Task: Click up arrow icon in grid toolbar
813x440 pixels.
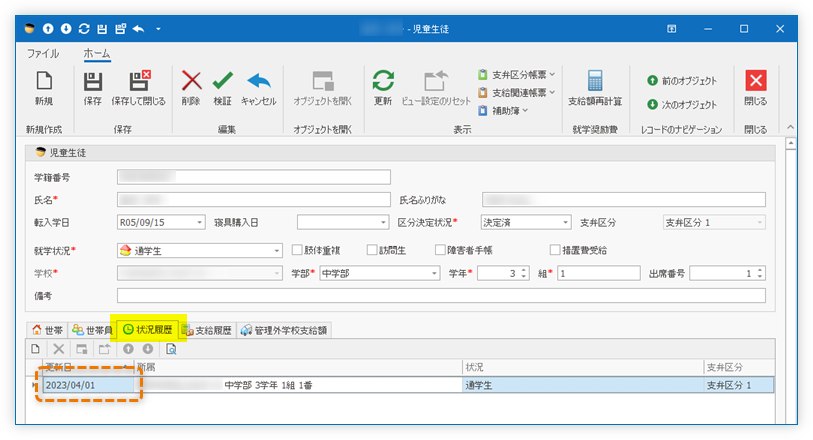Action: point(128,349)
